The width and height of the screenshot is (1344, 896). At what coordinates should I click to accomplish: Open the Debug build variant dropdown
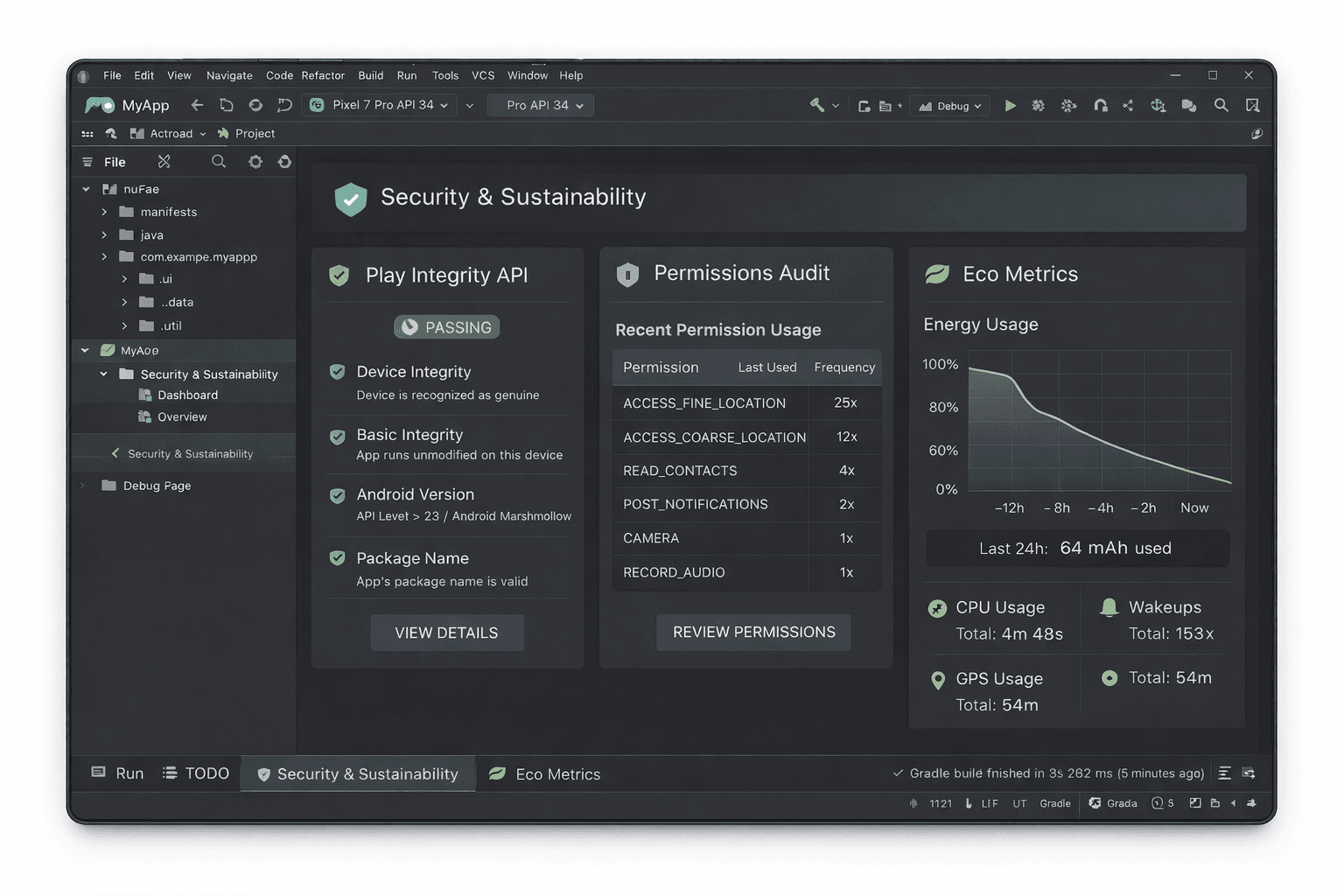tap(951, 106)
